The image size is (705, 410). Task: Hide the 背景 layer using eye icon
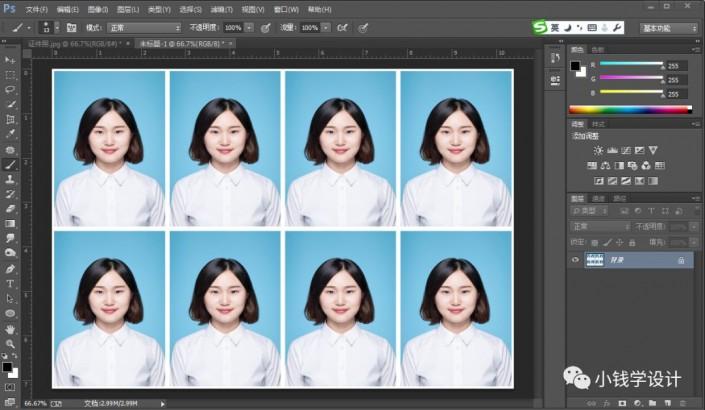pos(574,260)
